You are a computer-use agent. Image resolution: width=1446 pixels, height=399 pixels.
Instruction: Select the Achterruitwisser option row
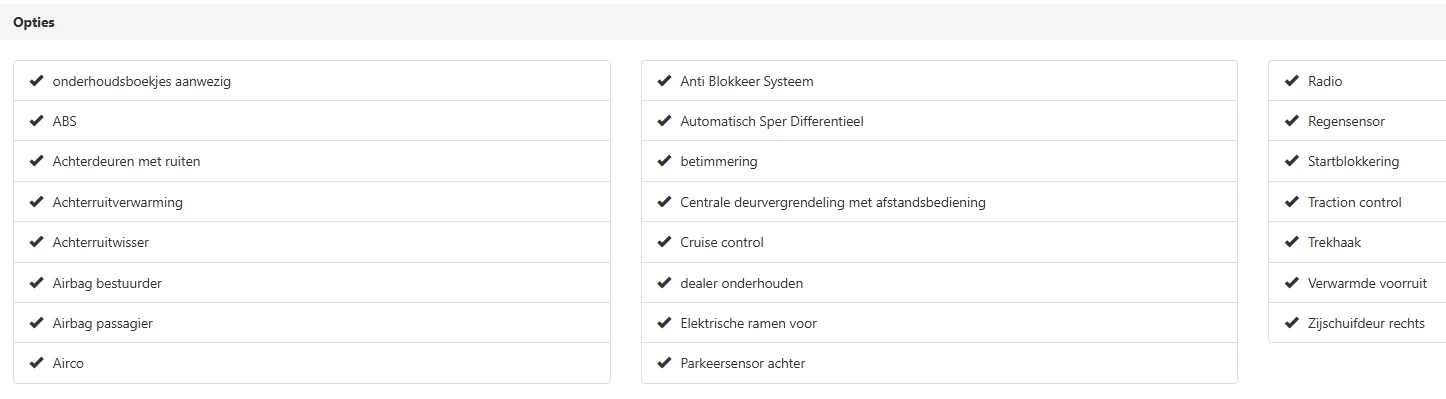click(x=312, y=242)
